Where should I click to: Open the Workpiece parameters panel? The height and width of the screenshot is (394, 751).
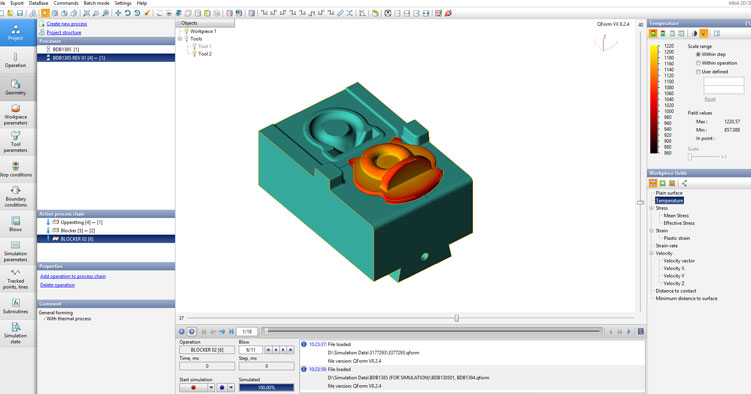[16, 115]
